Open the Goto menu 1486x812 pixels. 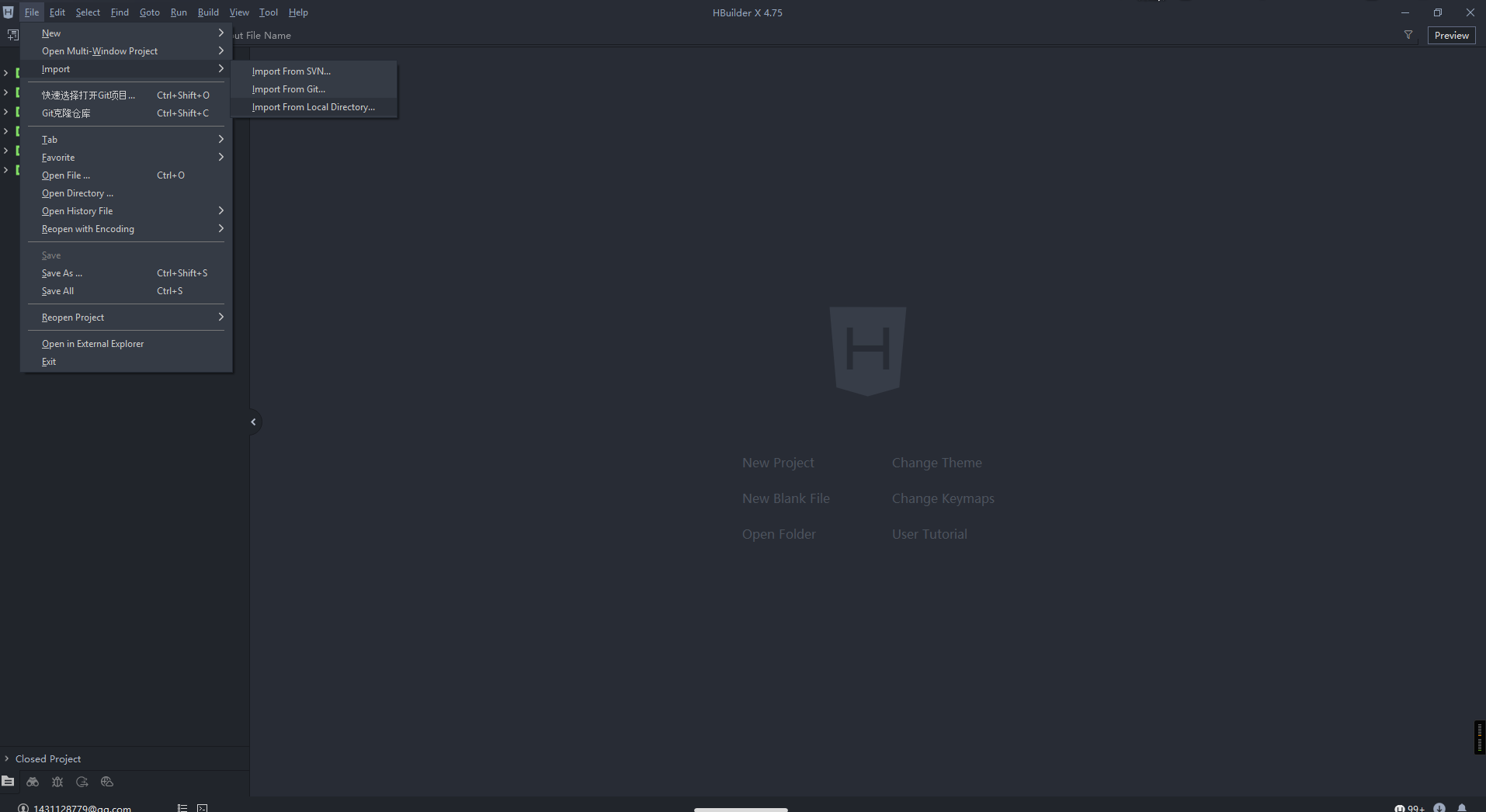point(150,12)
